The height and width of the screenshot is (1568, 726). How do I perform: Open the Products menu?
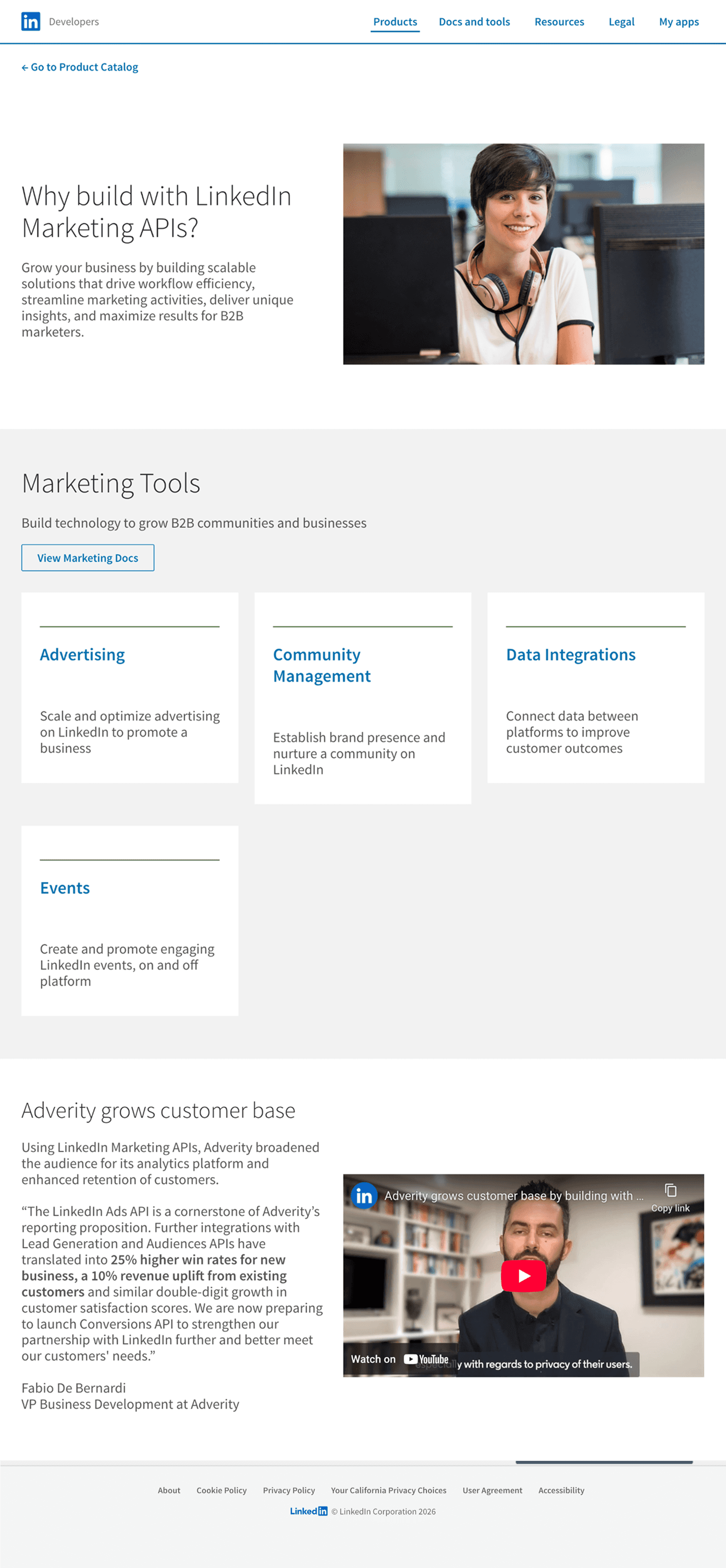coord(395,22)
